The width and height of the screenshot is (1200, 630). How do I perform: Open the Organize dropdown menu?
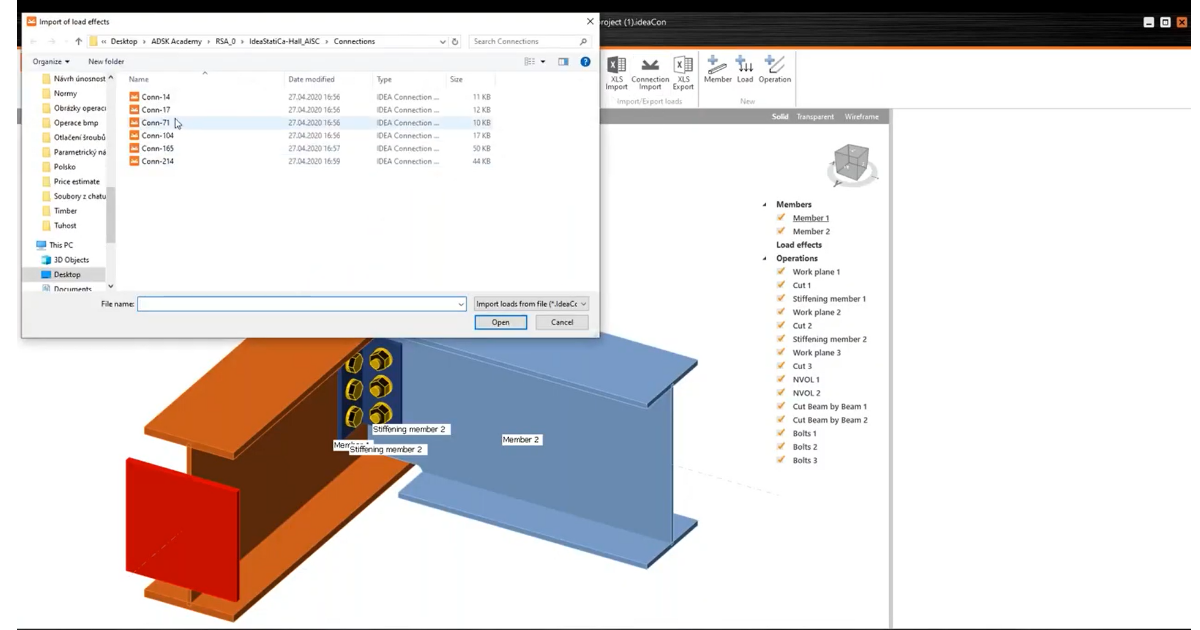(x=51, y=62)
